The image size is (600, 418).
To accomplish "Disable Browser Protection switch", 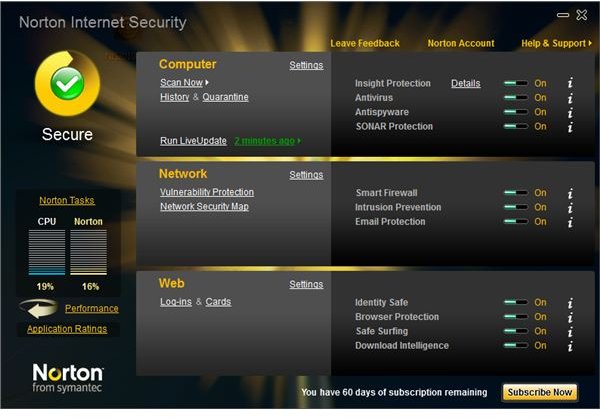I will pyautogui.click(x=516, y=317).
